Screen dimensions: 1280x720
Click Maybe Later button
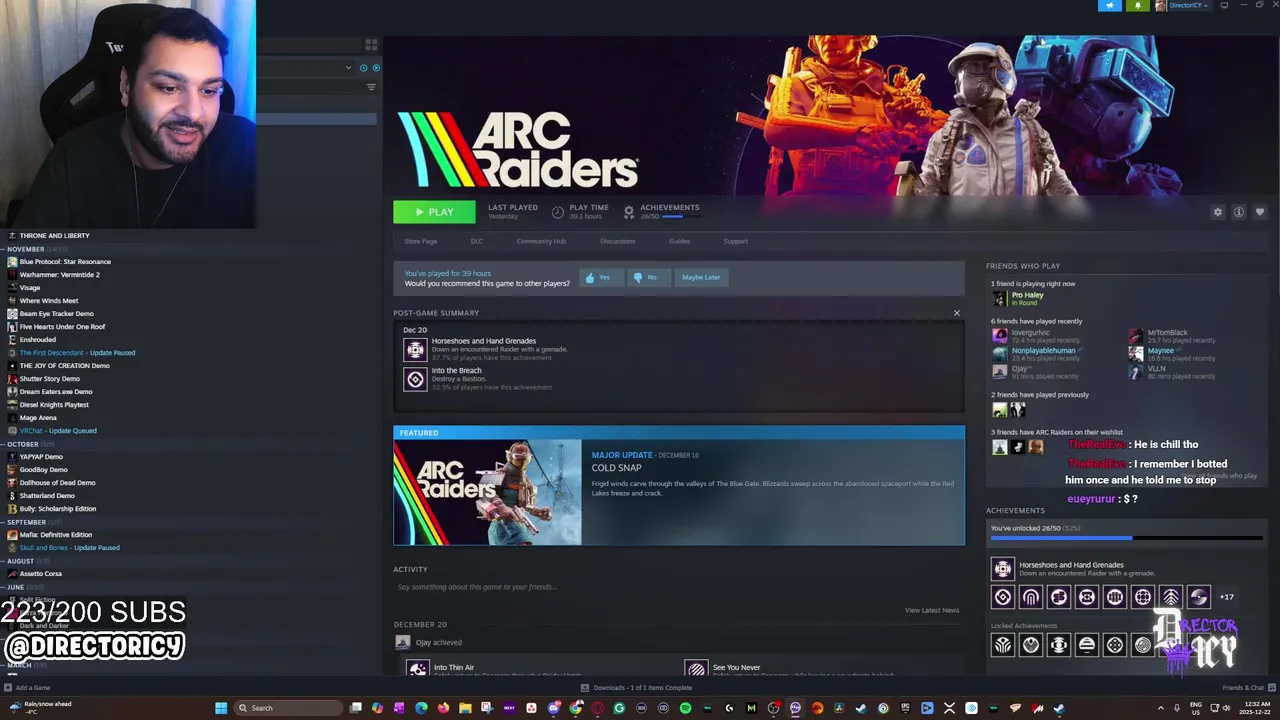(701, 277)
